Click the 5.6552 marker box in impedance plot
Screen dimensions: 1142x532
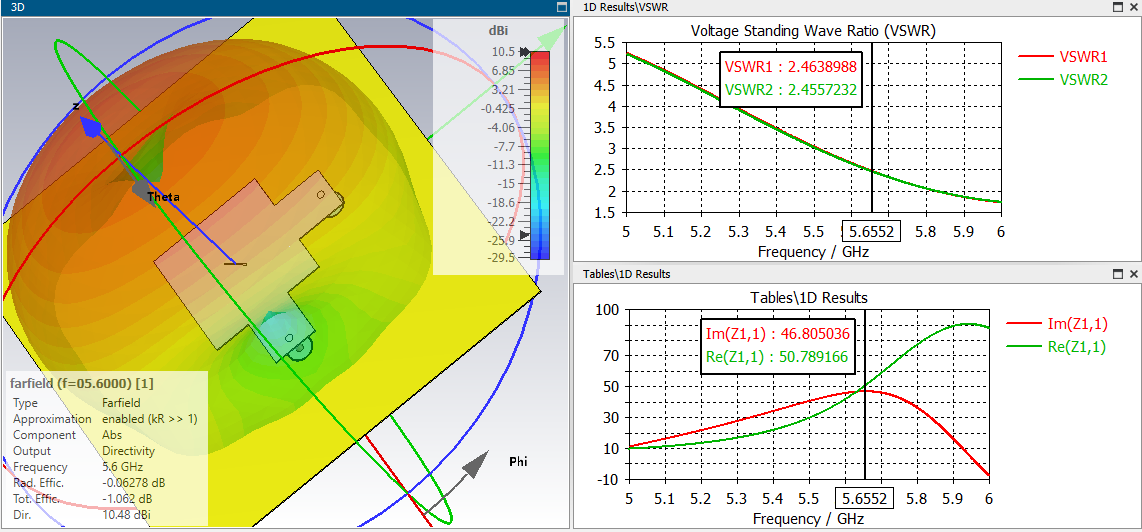[865, 499]
